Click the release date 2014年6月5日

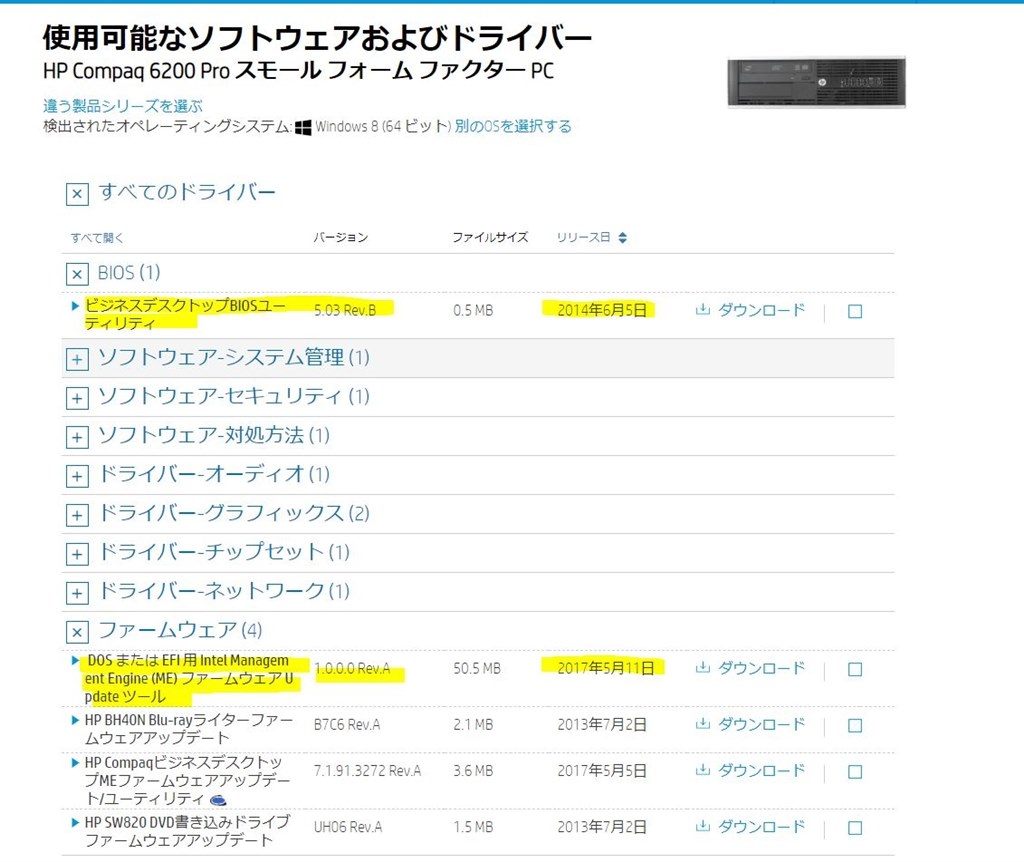coord(601,310)
